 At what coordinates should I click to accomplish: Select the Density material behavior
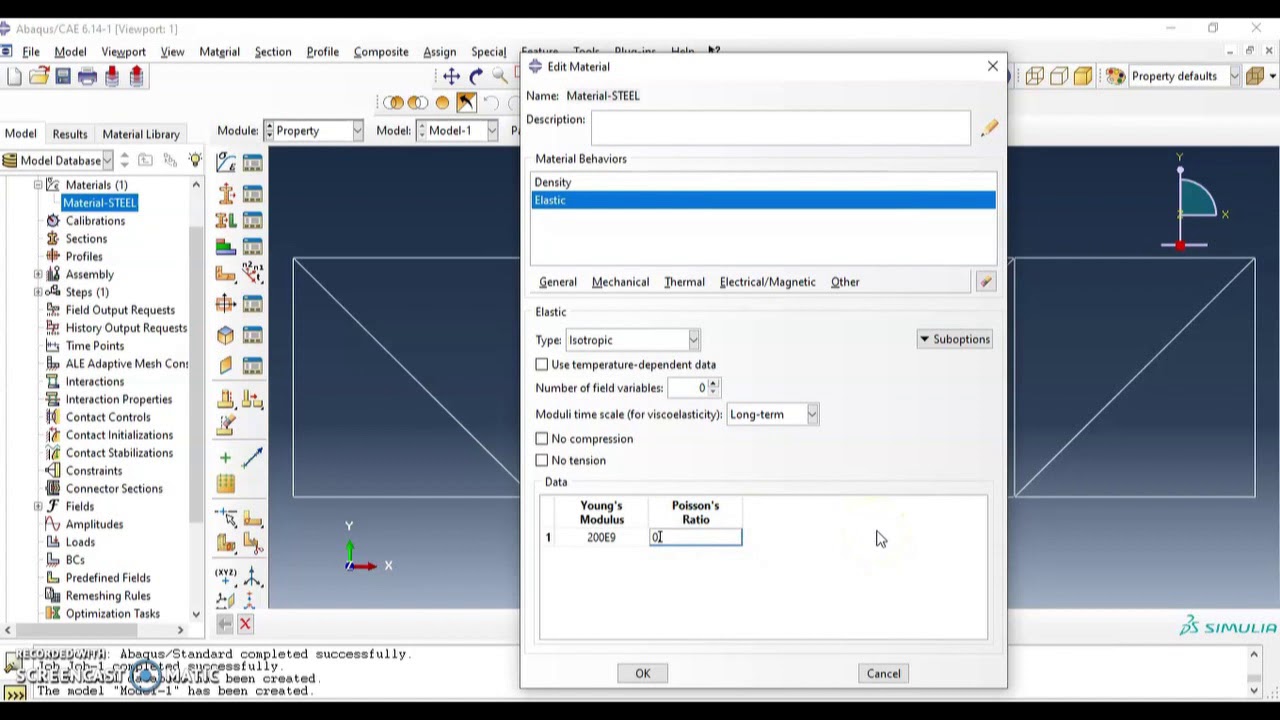(x=763, y=183)
